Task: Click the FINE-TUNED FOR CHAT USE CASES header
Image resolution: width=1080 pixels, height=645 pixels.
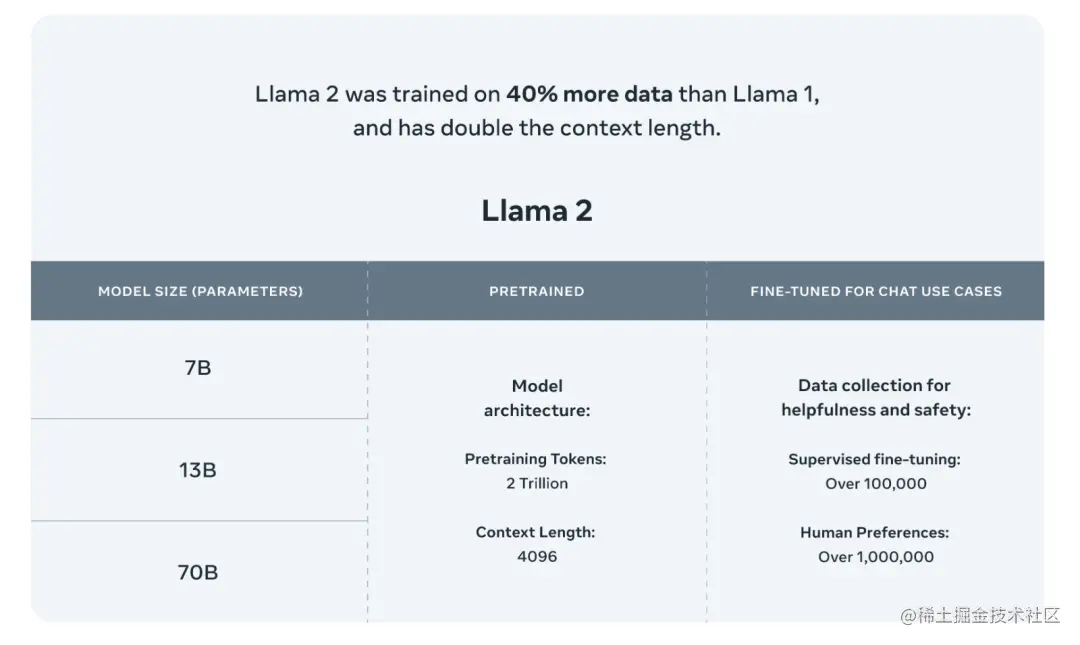Action: click(875, 291)
